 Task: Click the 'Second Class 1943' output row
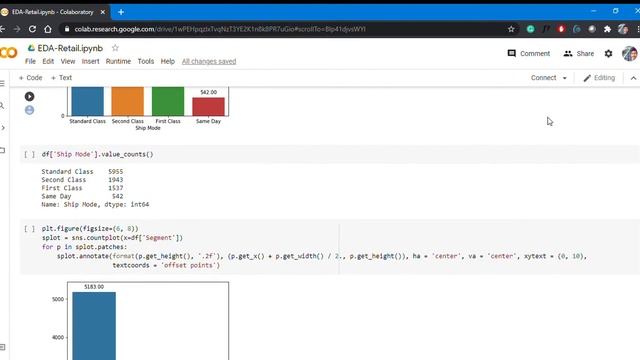[x=82, y=180]
